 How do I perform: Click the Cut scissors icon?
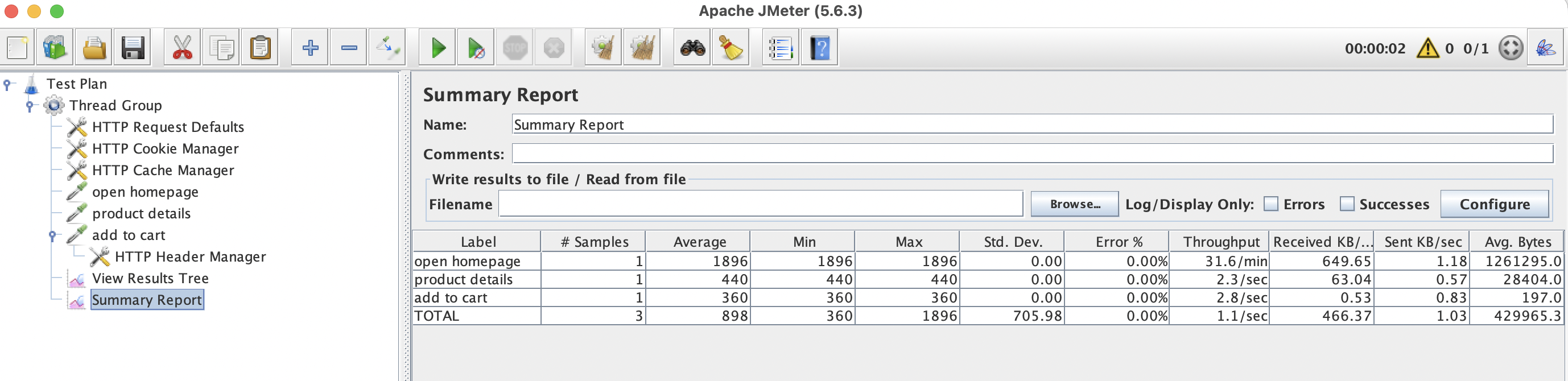[182, 47]
